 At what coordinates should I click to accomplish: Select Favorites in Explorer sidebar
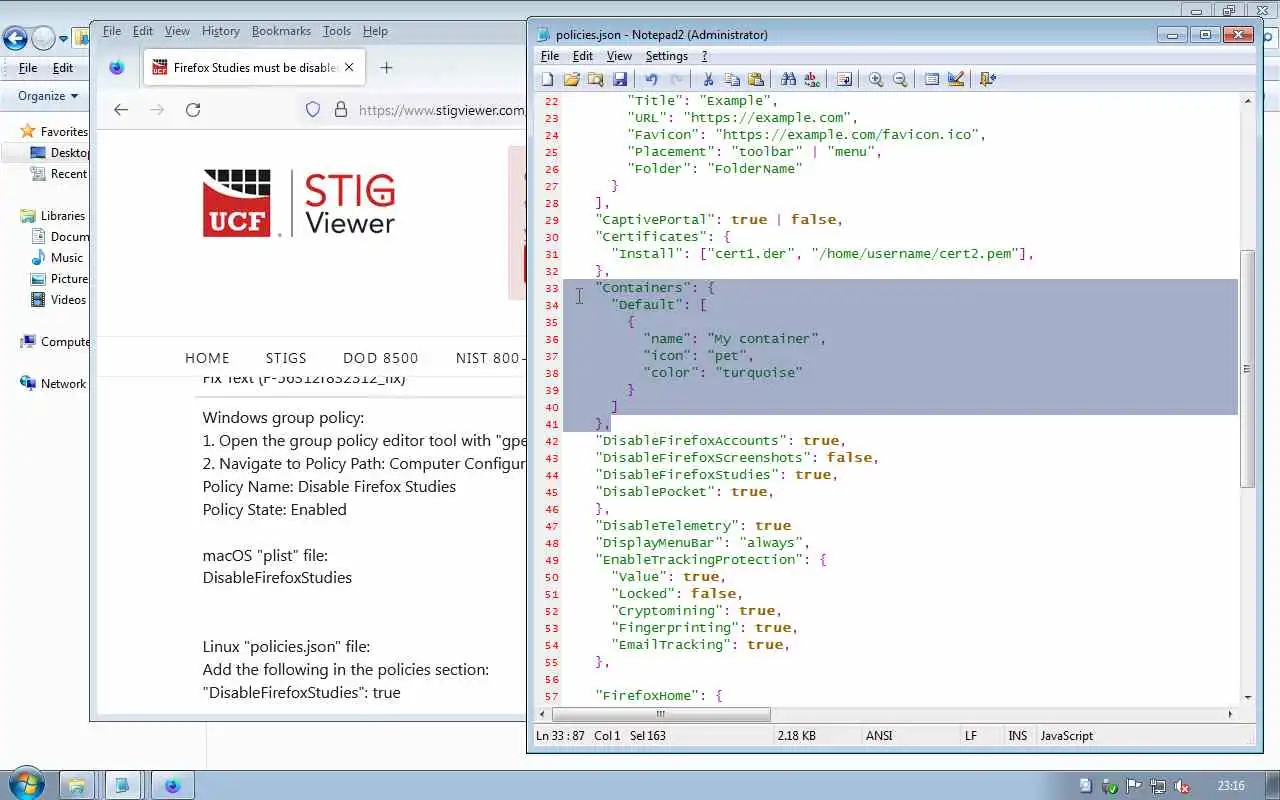[x=64, y=131]
